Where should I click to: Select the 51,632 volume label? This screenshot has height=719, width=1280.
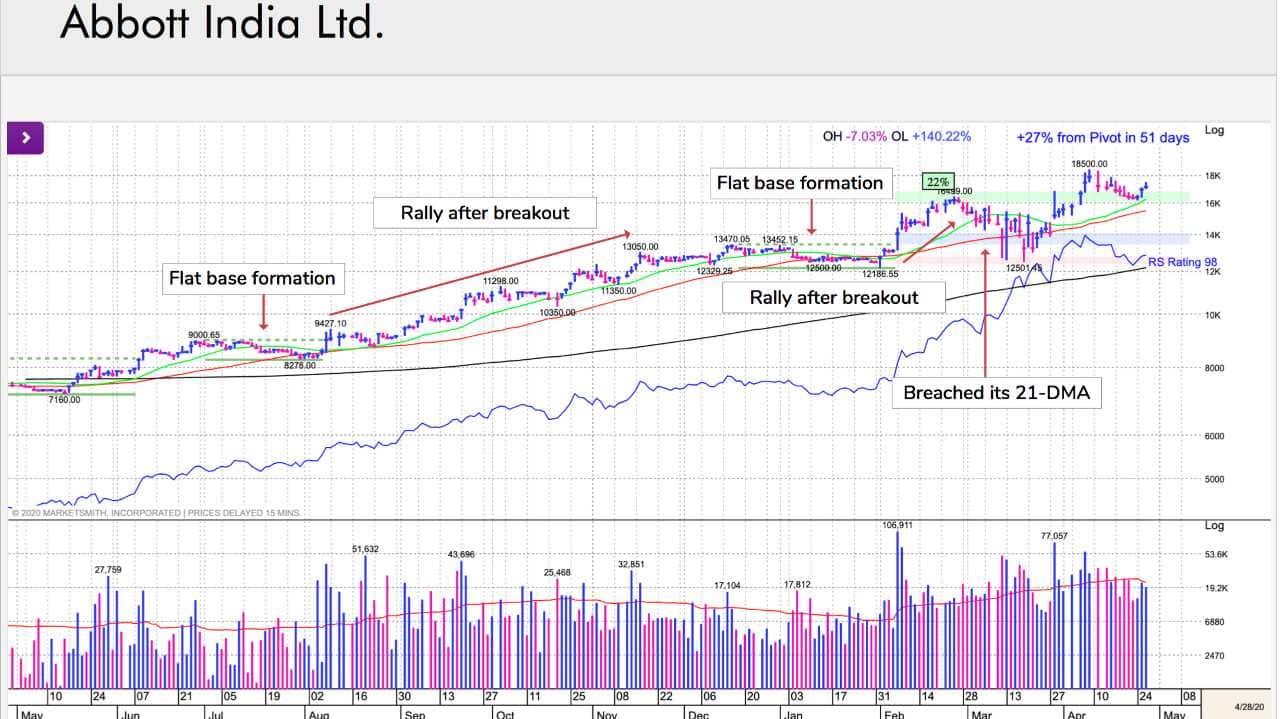[365, 549]
